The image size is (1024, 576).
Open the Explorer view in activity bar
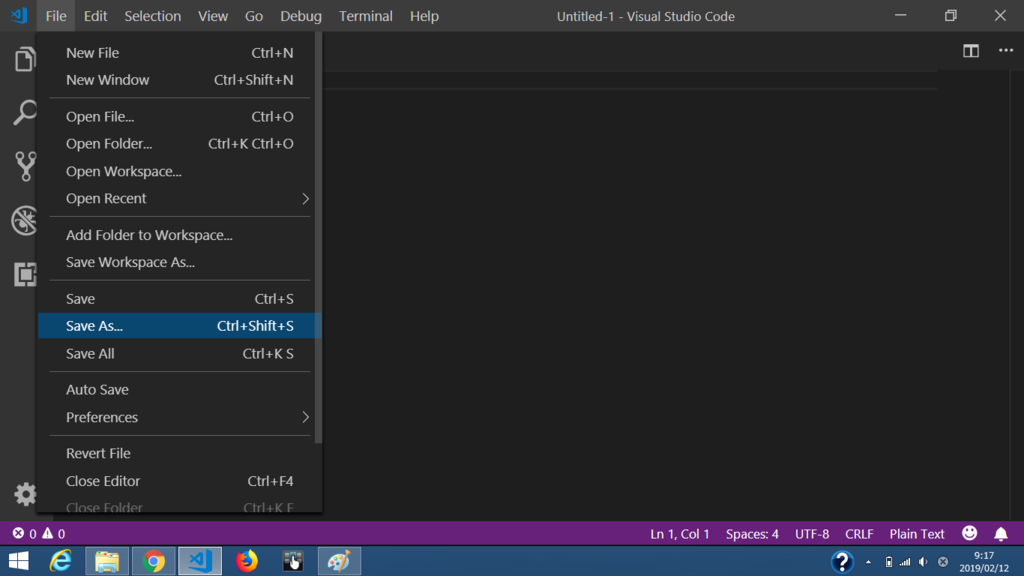point(25,59)
